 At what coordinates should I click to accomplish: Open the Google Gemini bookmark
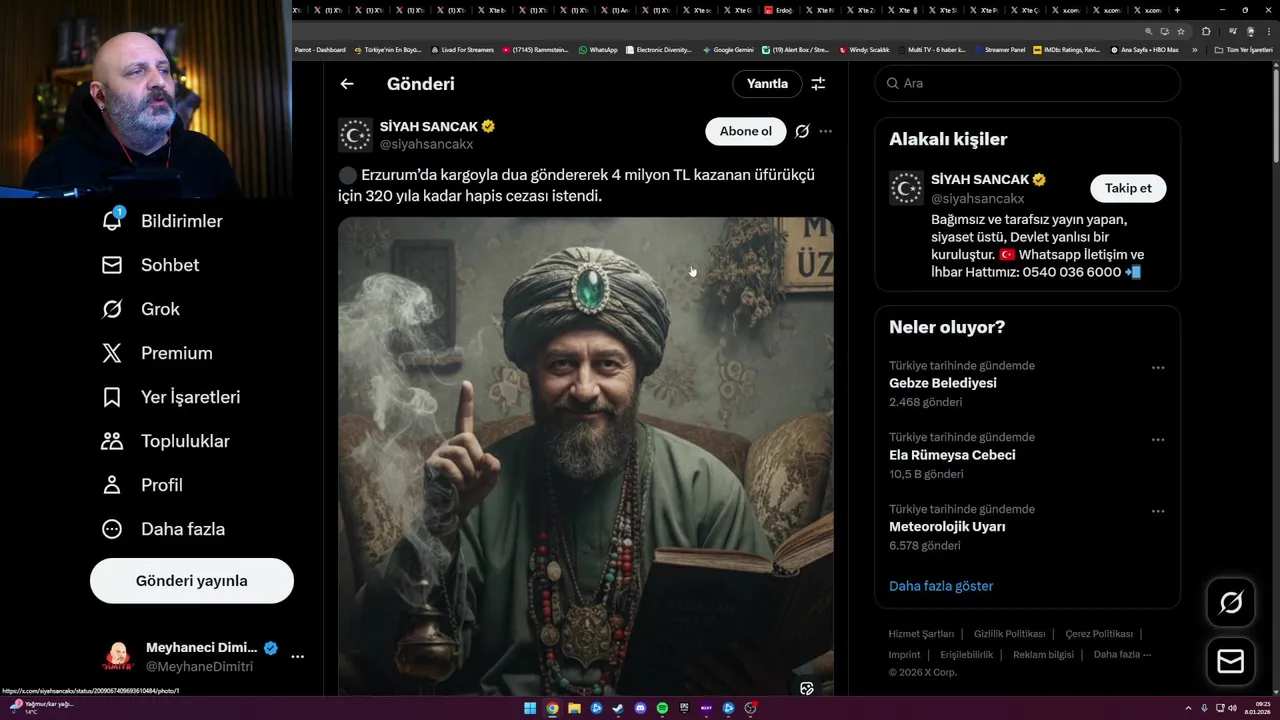(728, 49)
